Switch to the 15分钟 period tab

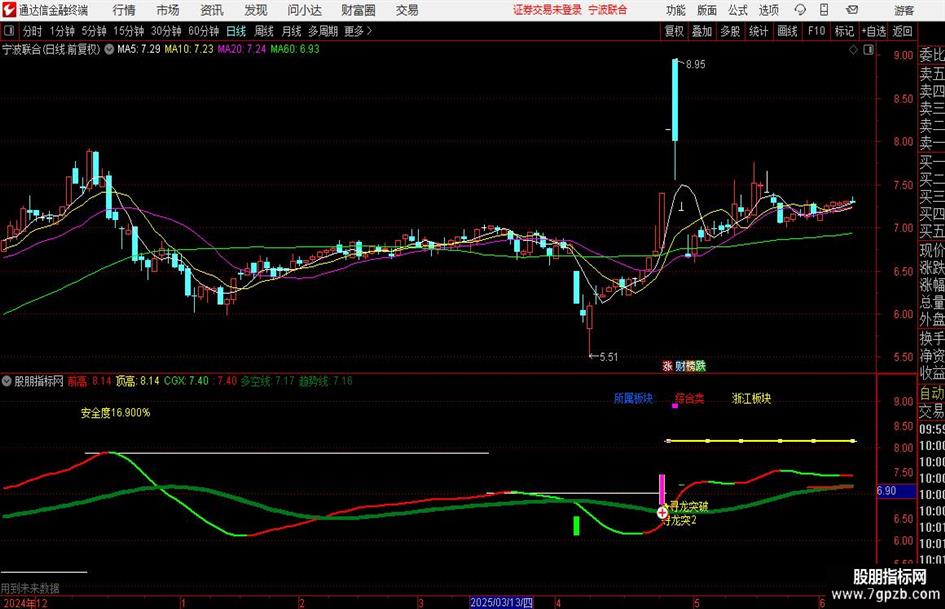(x=129, y=31)
